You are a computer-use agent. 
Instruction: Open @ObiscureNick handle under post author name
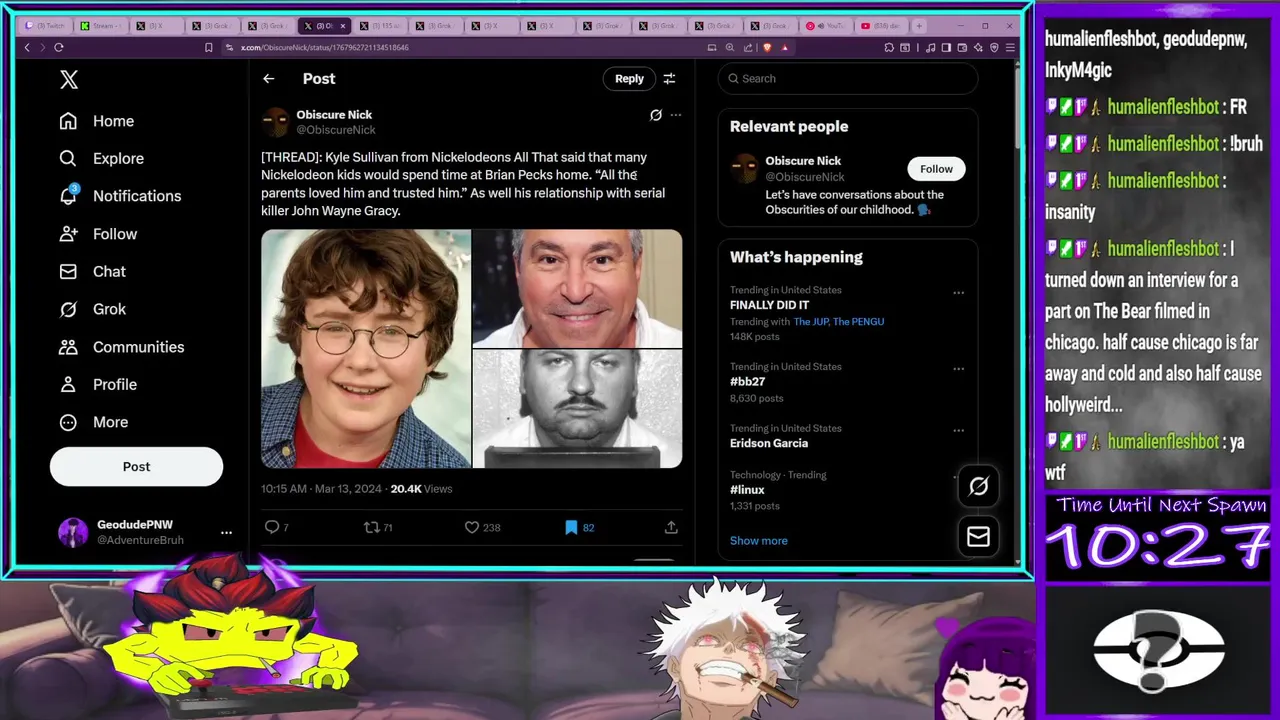click(336, 130)
